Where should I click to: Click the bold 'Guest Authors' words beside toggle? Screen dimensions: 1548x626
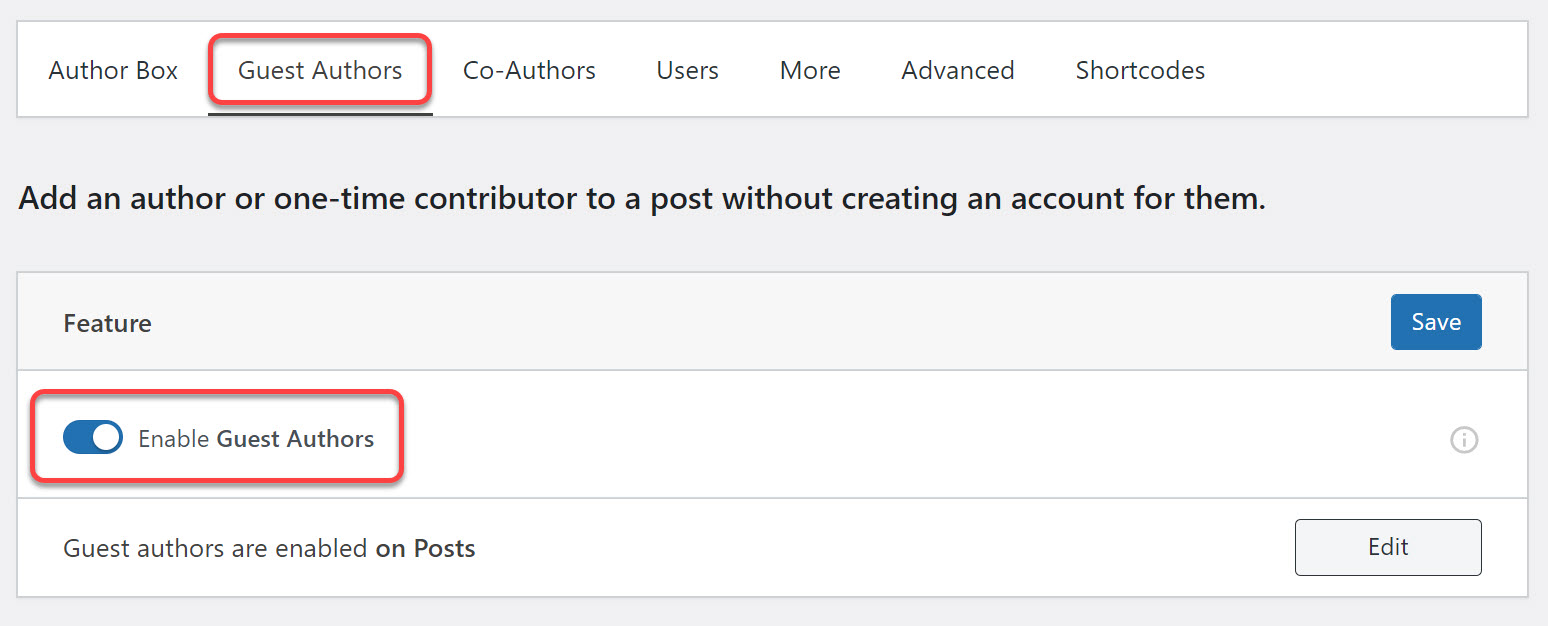(x=296, y=439)
